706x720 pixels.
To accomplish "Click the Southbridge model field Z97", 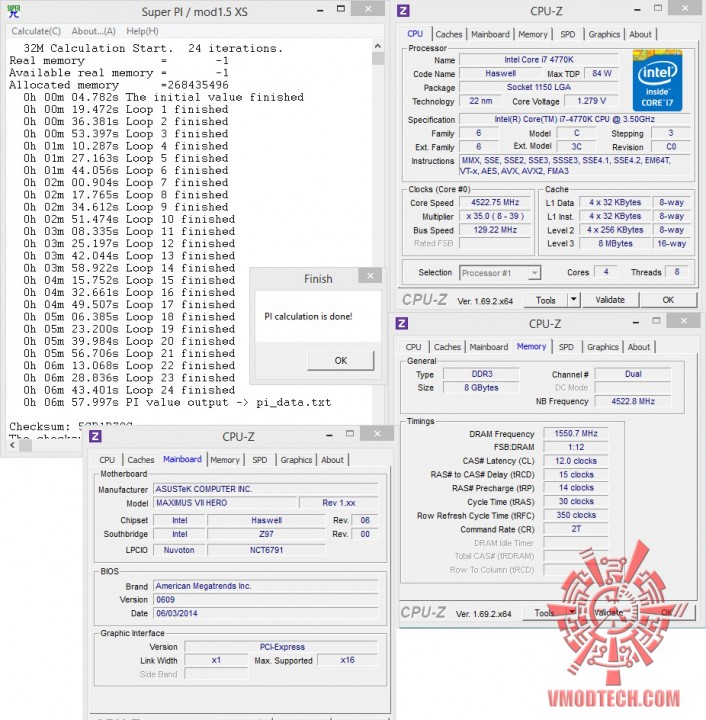I will pos(266,534).
